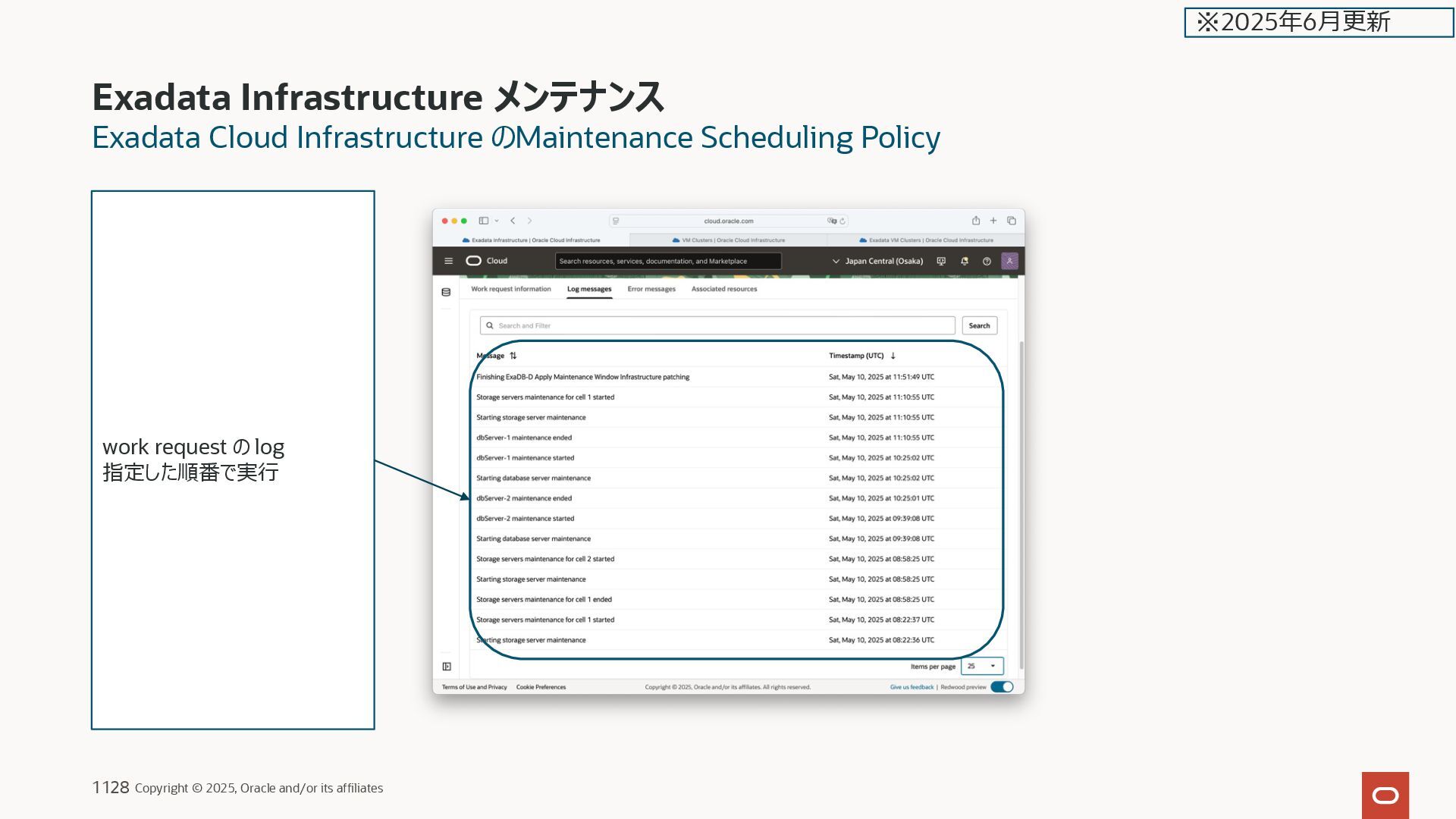The height and width of the screenshot is (819, 1456).
Task: Open the OCI hamburger navigation menu
Action: point(448,261)
